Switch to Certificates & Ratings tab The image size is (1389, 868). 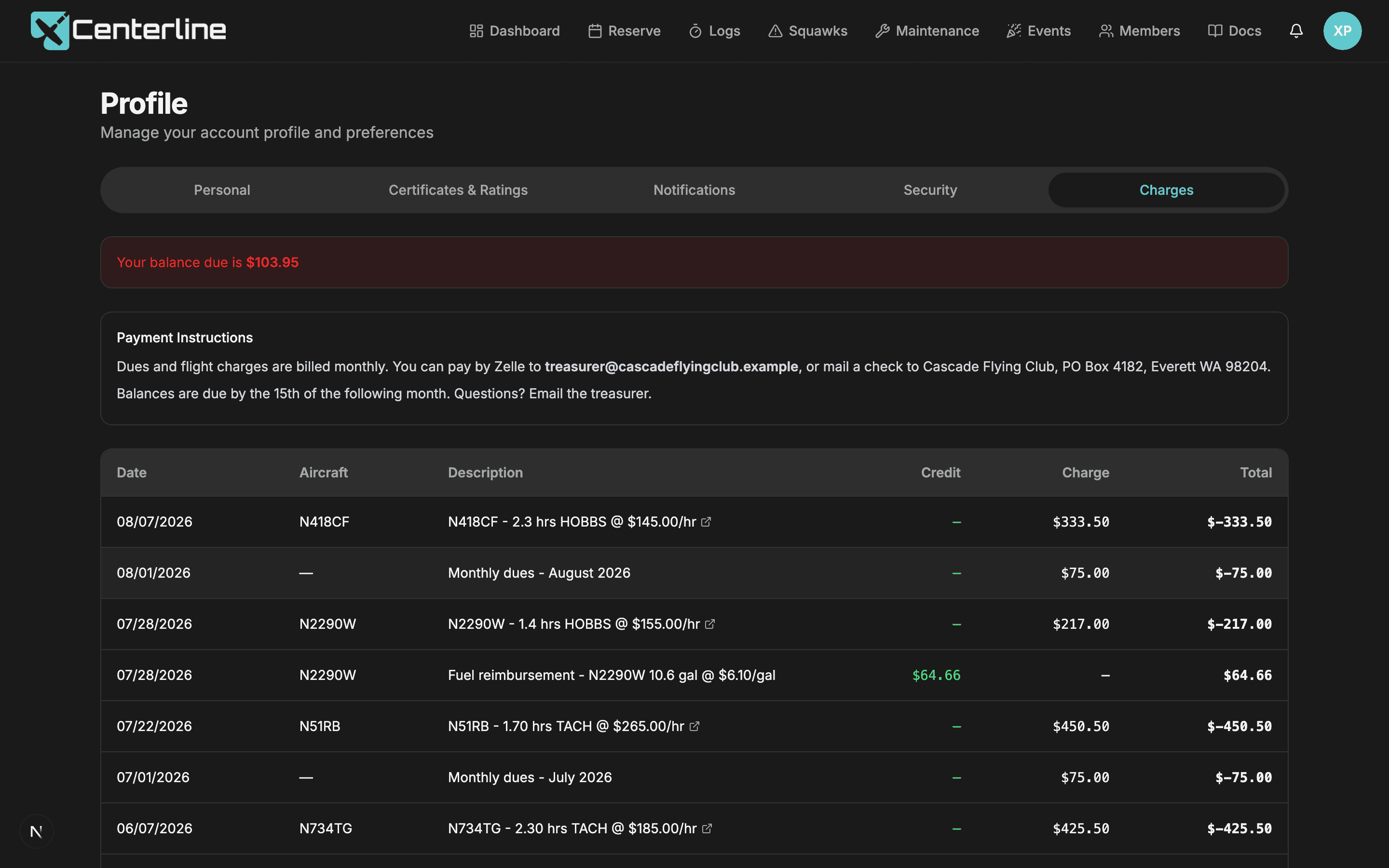coord(458,190)
